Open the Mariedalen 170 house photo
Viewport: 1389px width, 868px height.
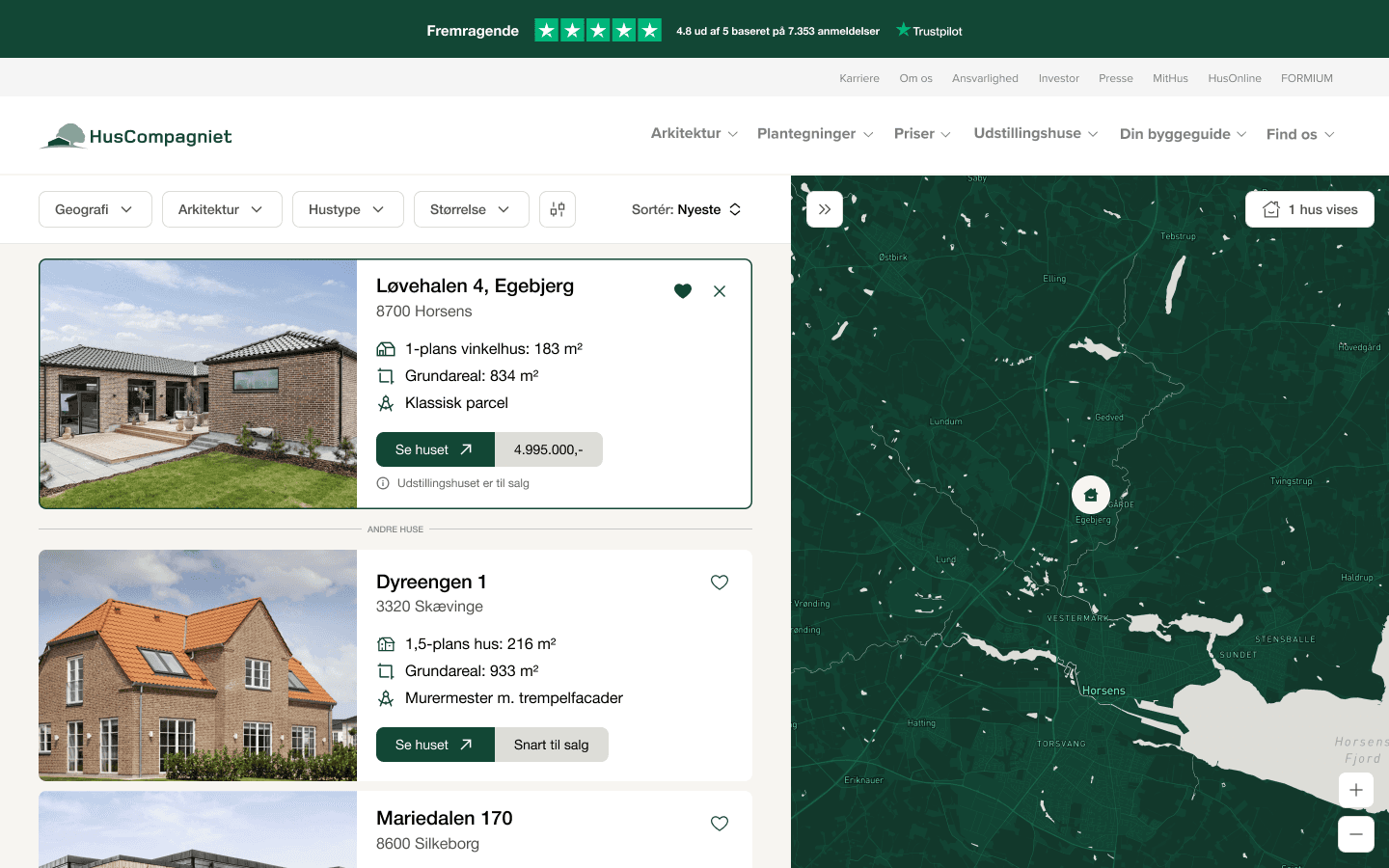coord(198,829)
